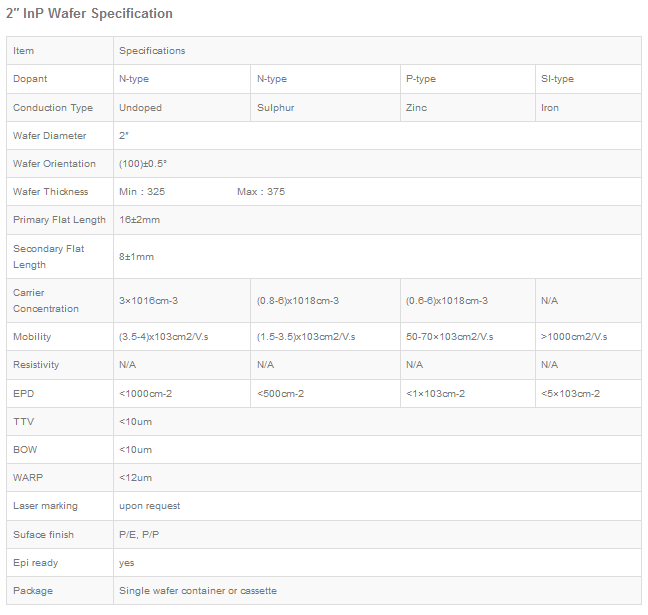Click the 'Iron' cell

pos(550,108)
